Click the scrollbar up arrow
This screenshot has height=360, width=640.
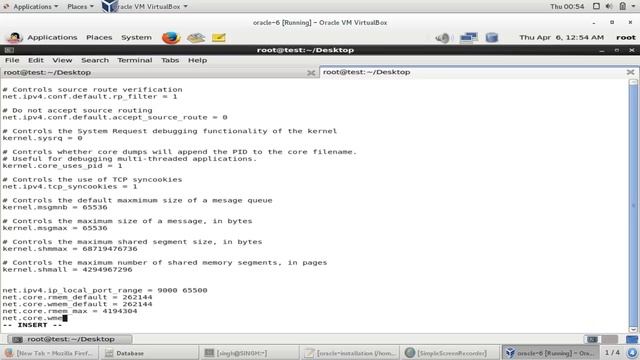pos(633,82)
